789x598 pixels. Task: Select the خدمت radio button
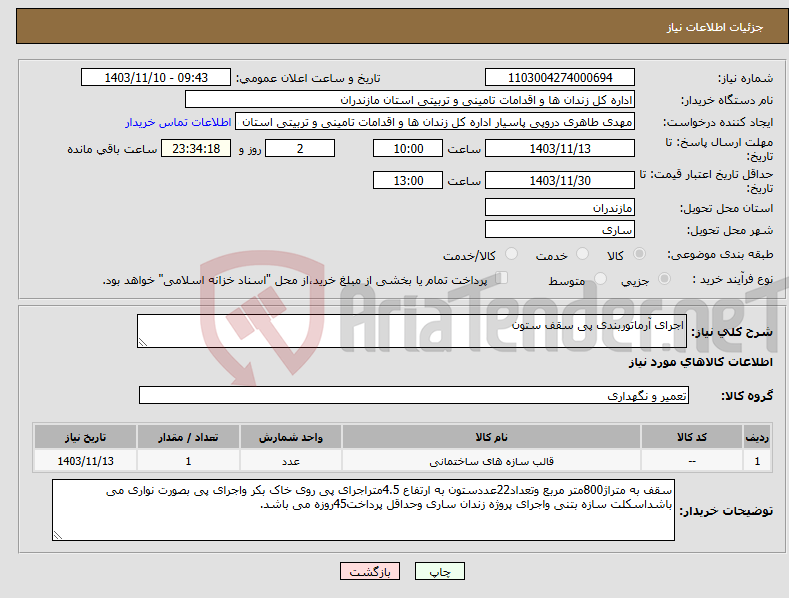click(582, 254)
